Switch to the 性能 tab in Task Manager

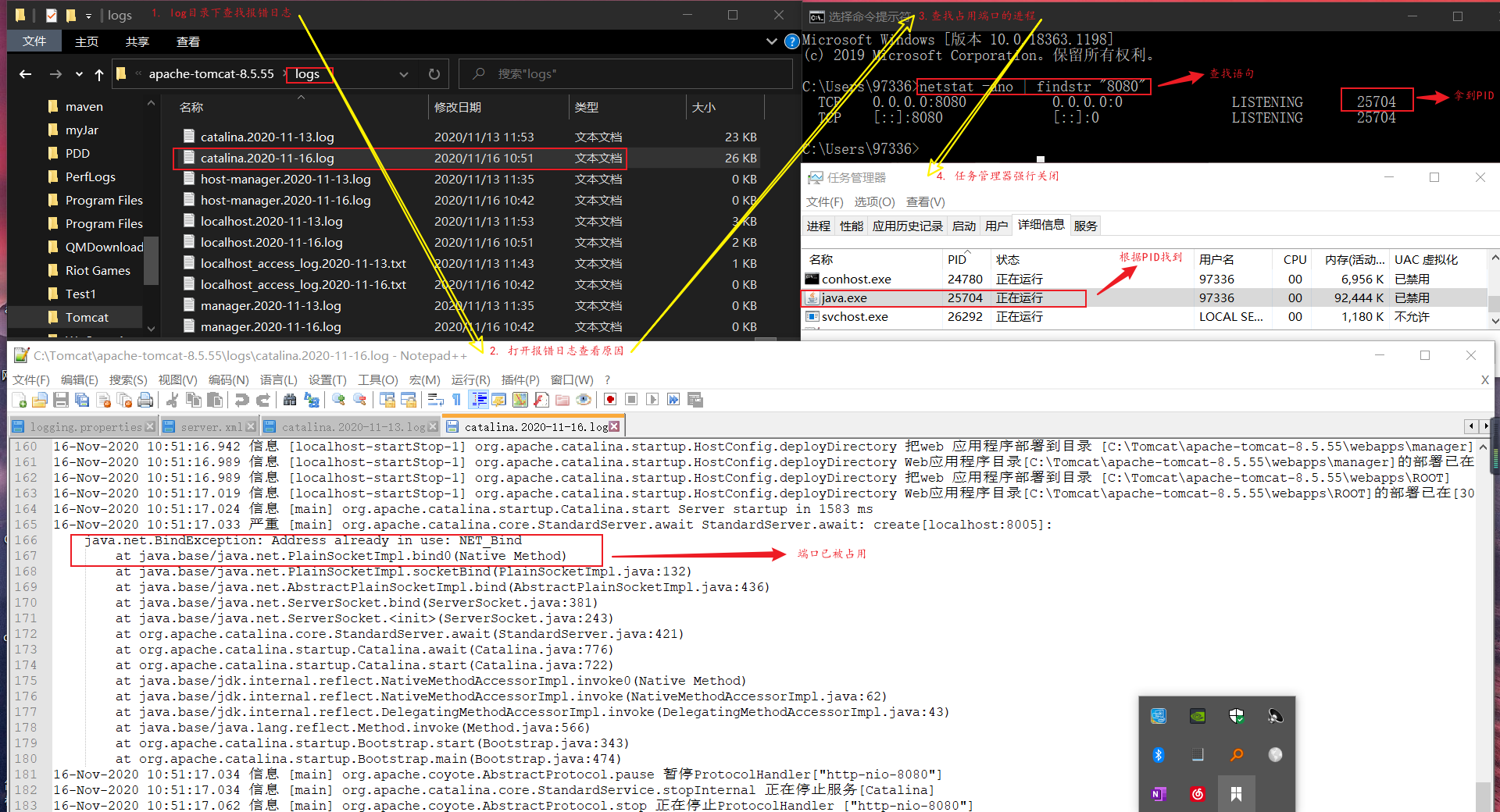tap(851, 226)
